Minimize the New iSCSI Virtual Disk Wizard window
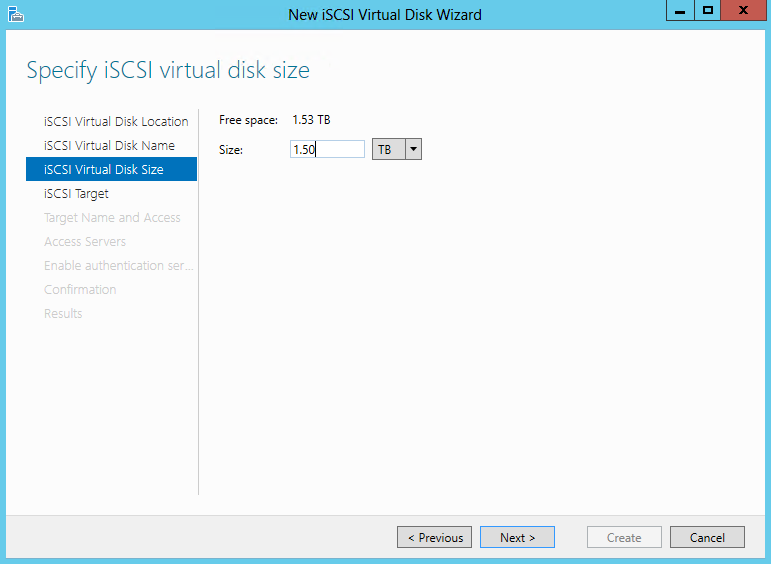This screenshot has width=771, height=564. pyautogui.click(x=681, y=11)
